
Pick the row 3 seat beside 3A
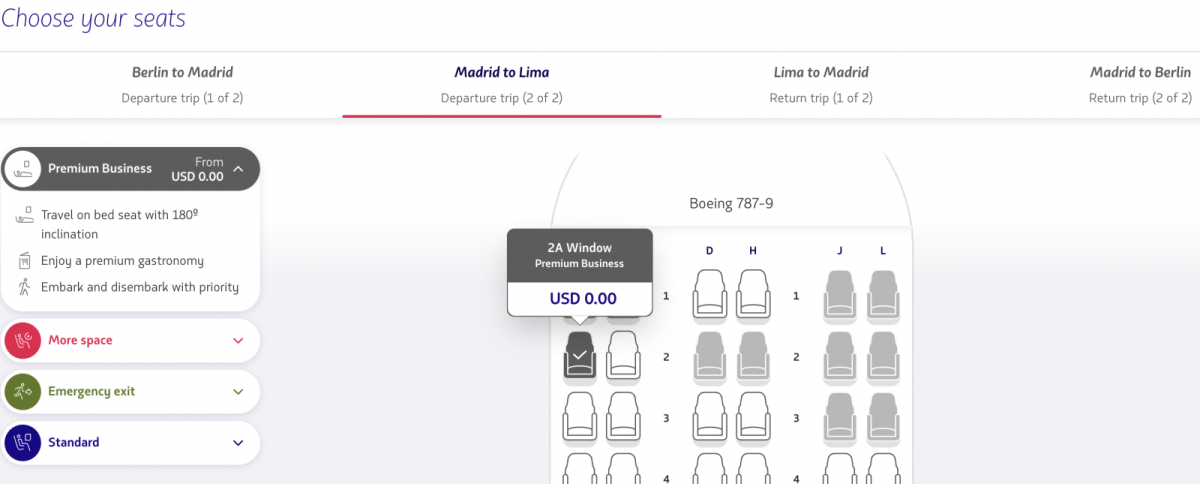point(623,416)
